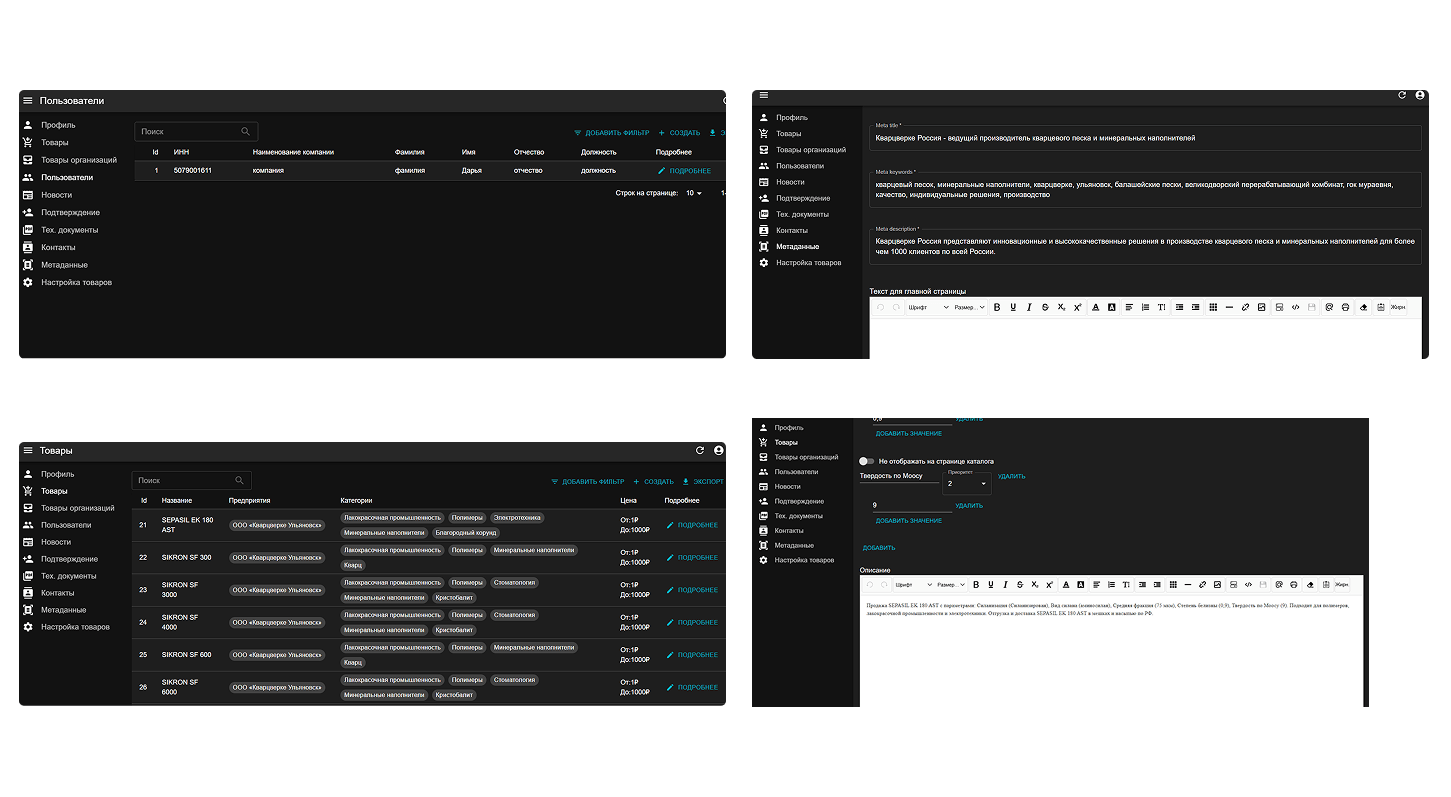The width and height of the screenshot is (1451, 797).
Task: Click СОЗДАТЬ in the Товары list
Action: [x=653, y=481]
